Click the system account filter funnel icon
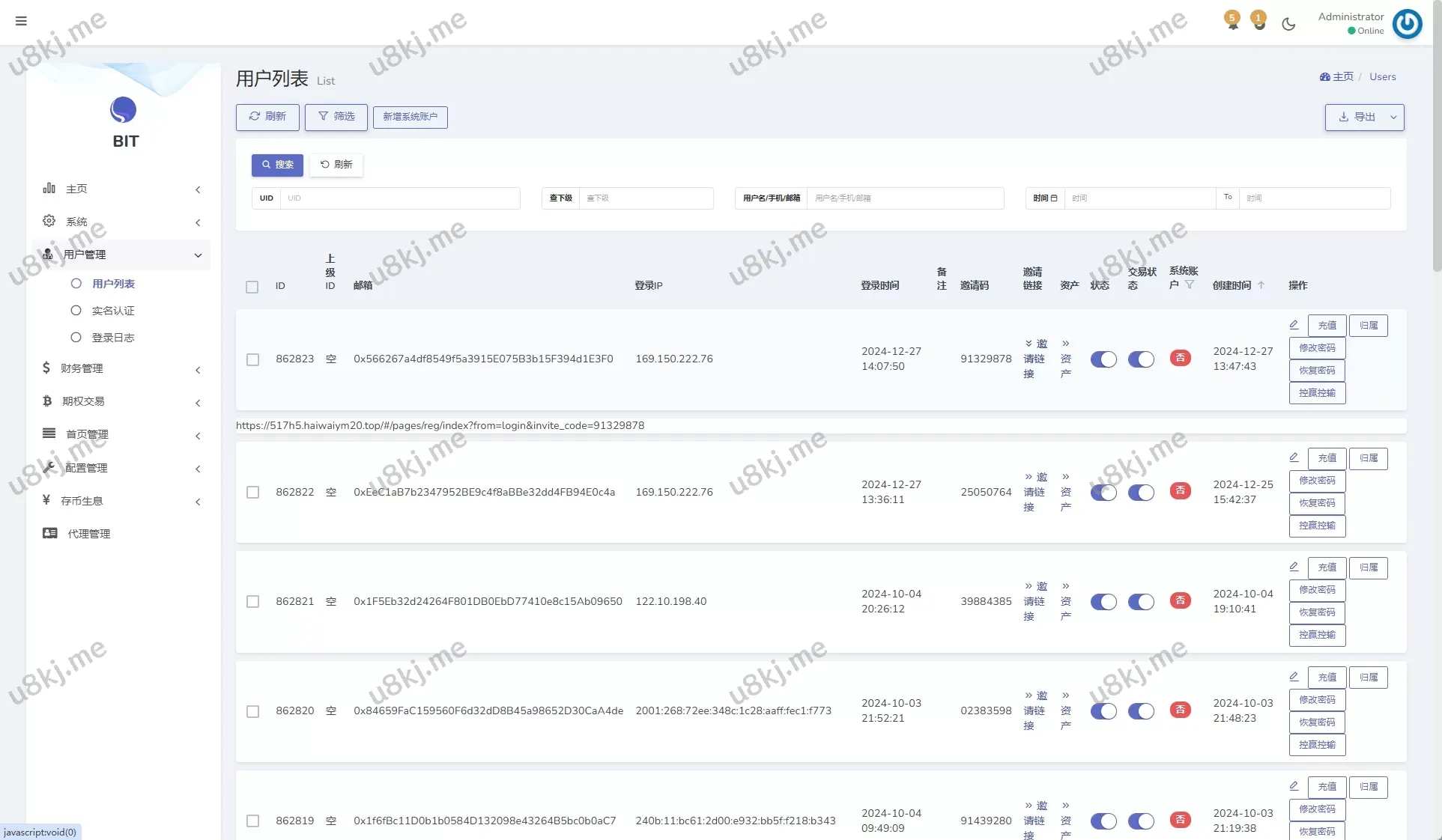1442x840 pixels. pos(1190,284)
